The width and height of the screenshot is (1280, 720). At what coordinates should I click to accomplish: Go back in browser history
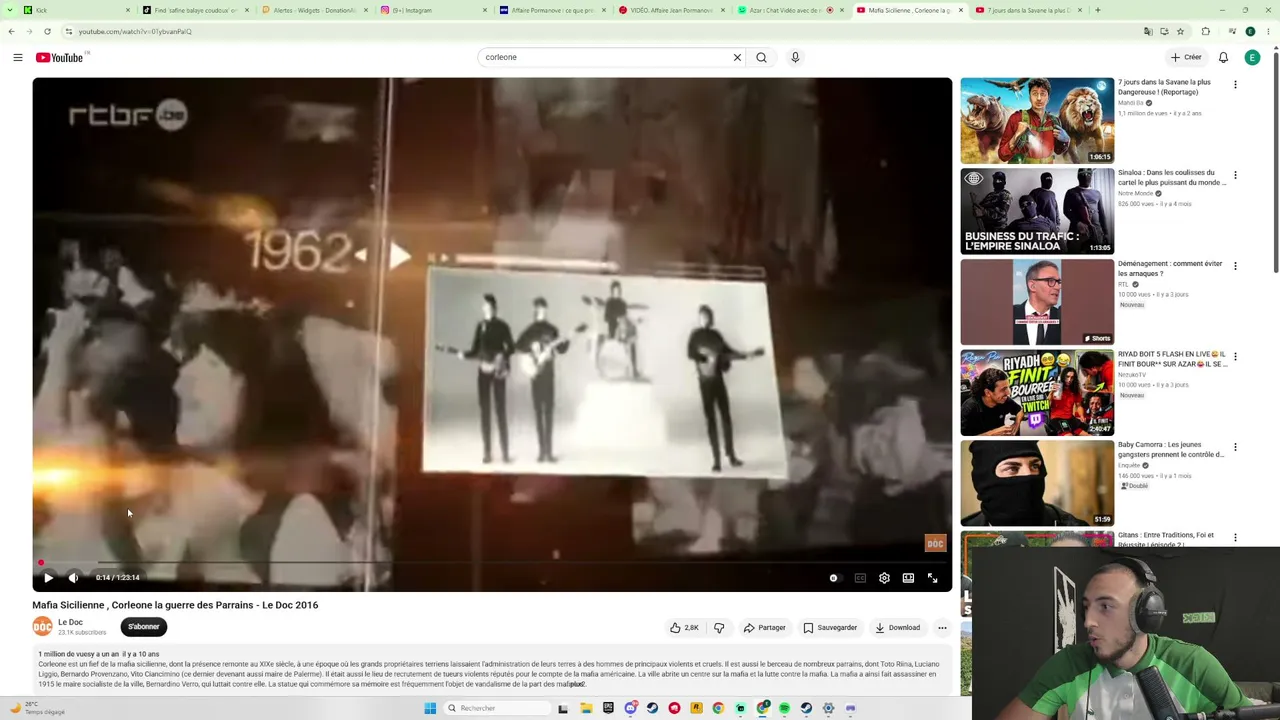[x=11, y=31]
